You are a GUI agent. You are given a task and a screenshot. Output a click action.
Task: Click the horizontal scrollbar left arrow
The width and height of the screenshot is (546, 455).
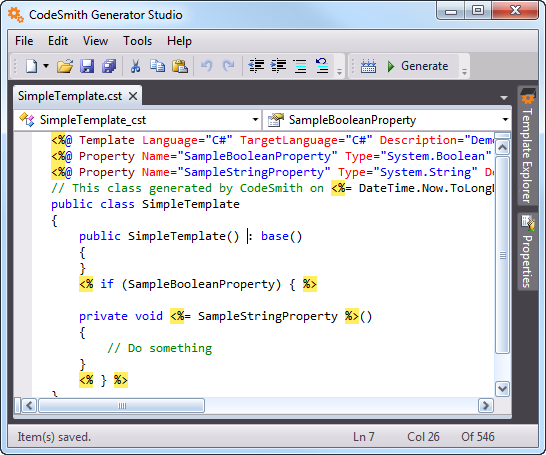pyautogui.click(x=29, y=406)
